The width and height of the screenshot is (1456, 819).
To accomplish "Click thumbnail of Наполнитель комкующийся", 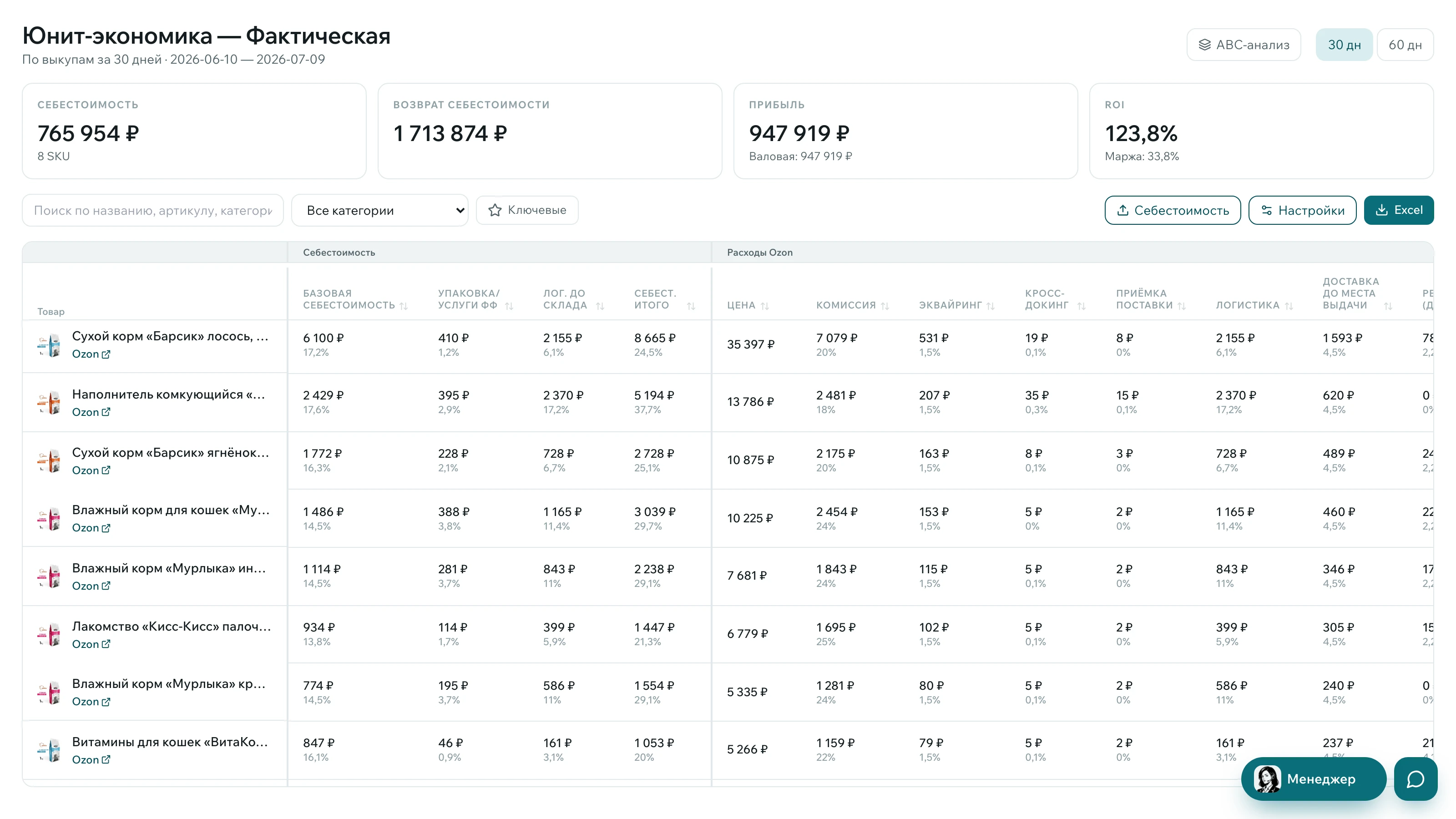I will click(49, 403).
